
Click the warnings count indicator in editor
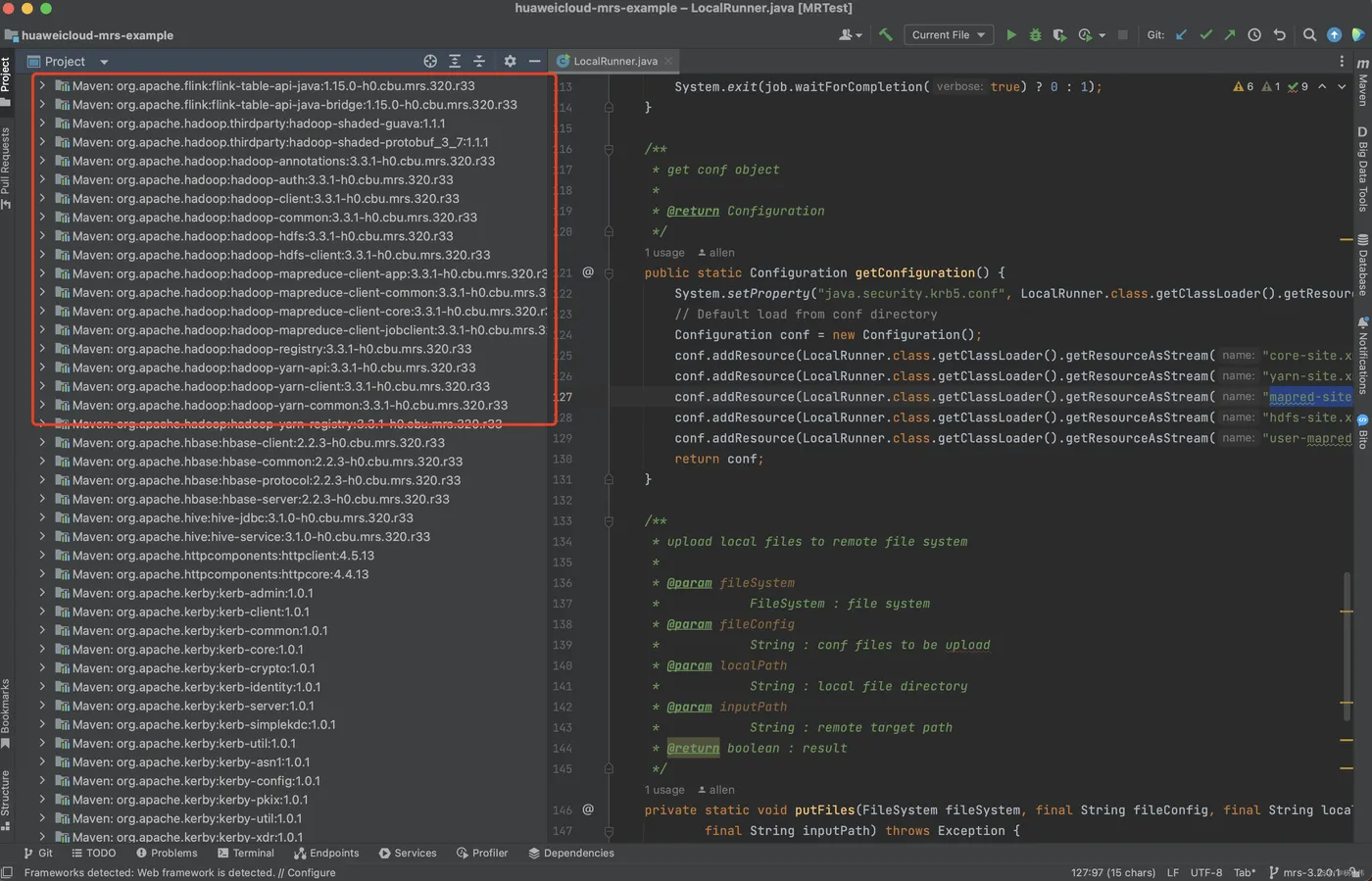point(1244,86)
